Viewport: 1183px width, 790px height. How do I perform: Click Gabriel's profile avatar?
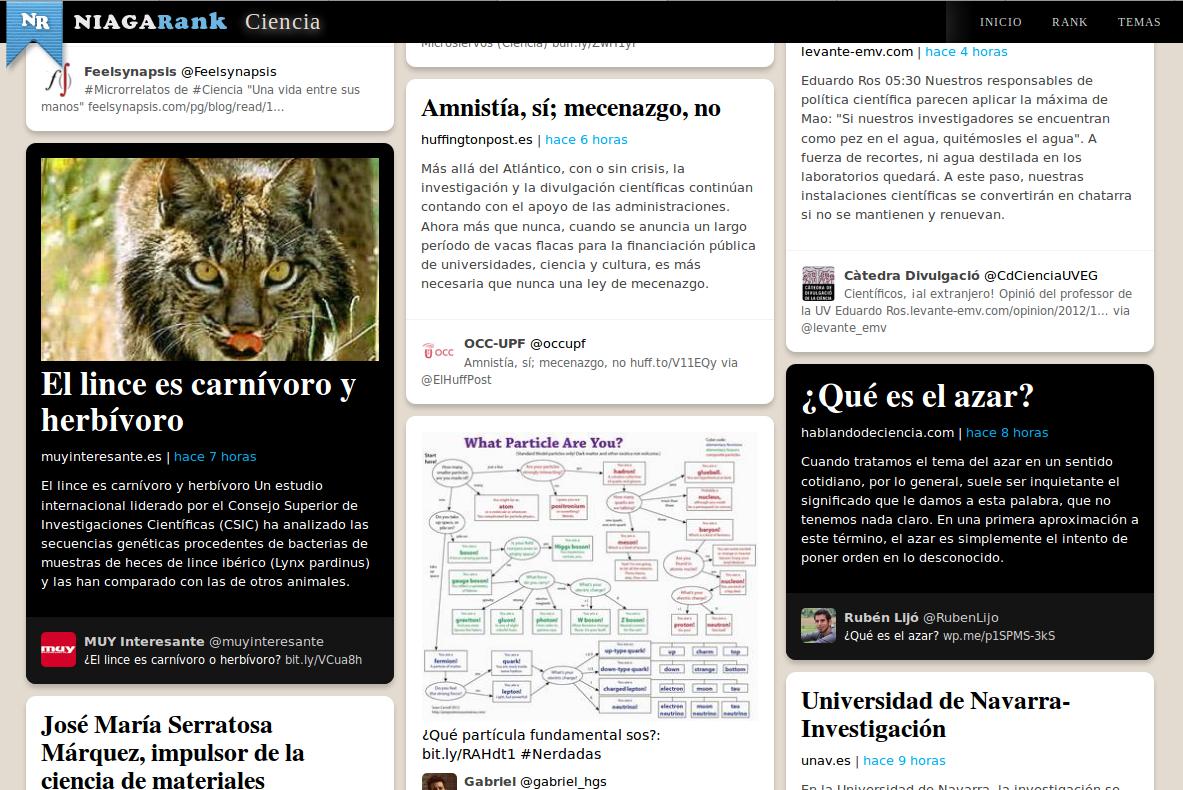(x=438, y=782)
